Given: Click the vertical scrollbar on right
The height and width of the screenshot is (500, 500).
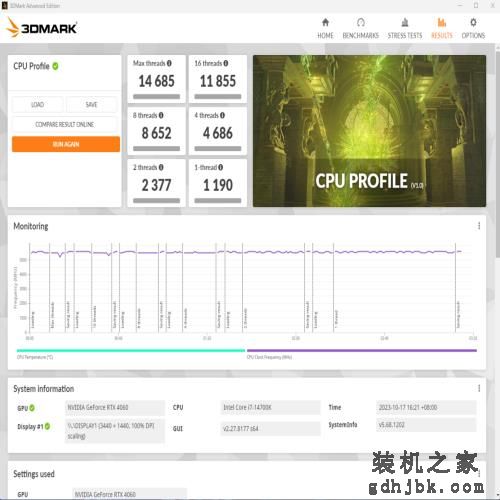Looking at the screenshot, I should (x=497, y=153).
